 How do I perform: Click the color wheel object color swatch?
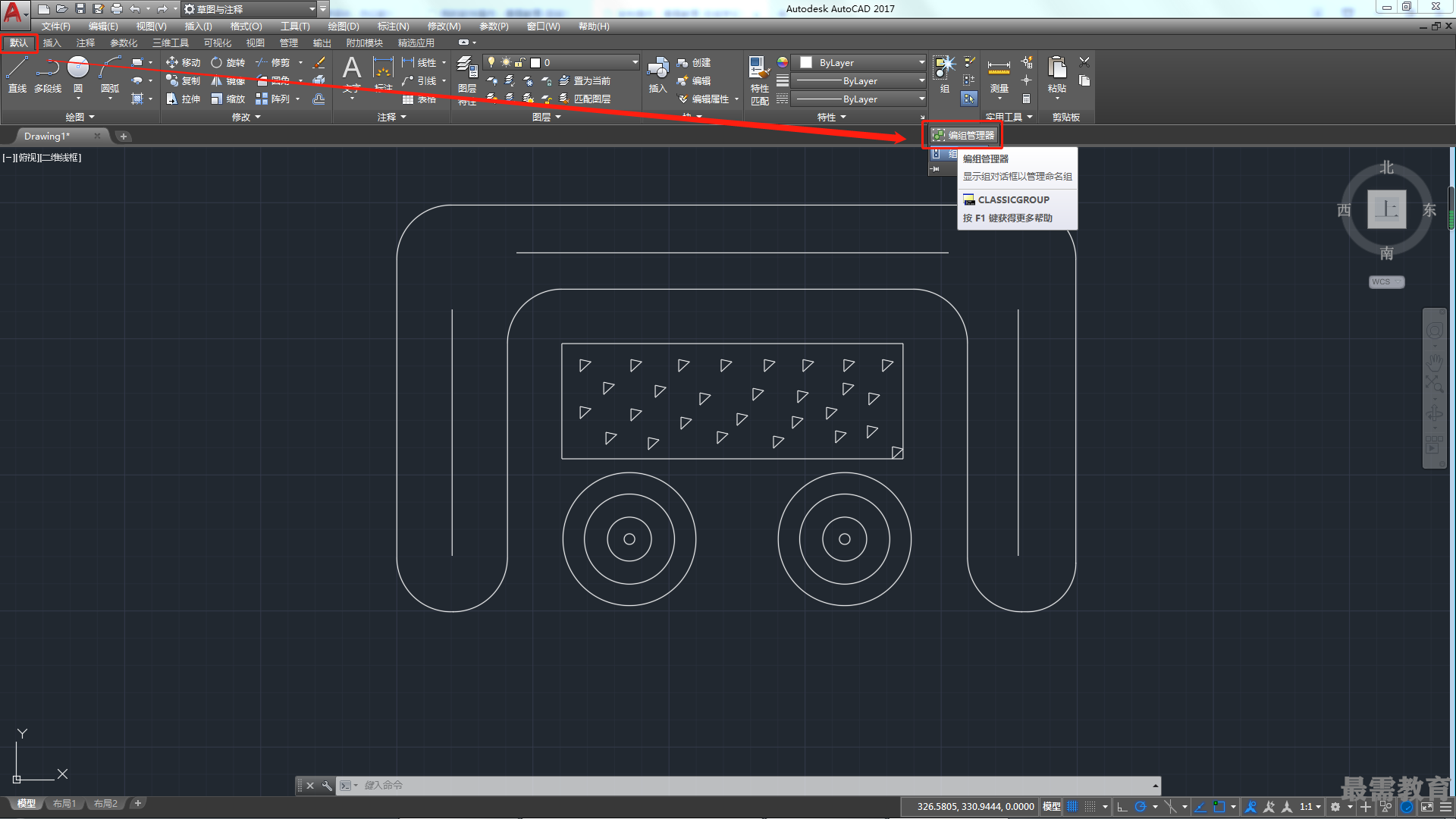783,62
